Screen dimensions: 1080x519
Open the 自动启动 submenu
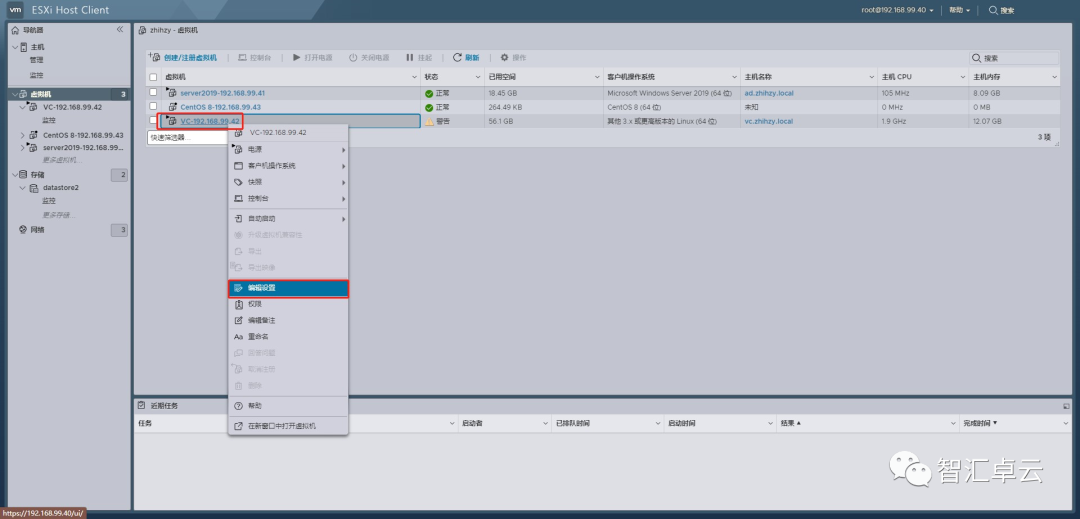tap(288, 218)
